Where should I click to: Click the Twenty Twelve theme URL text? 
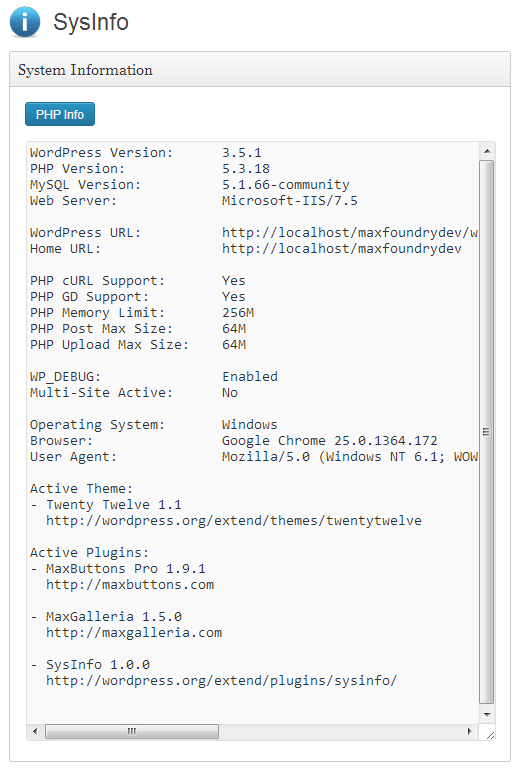(234, 521)
